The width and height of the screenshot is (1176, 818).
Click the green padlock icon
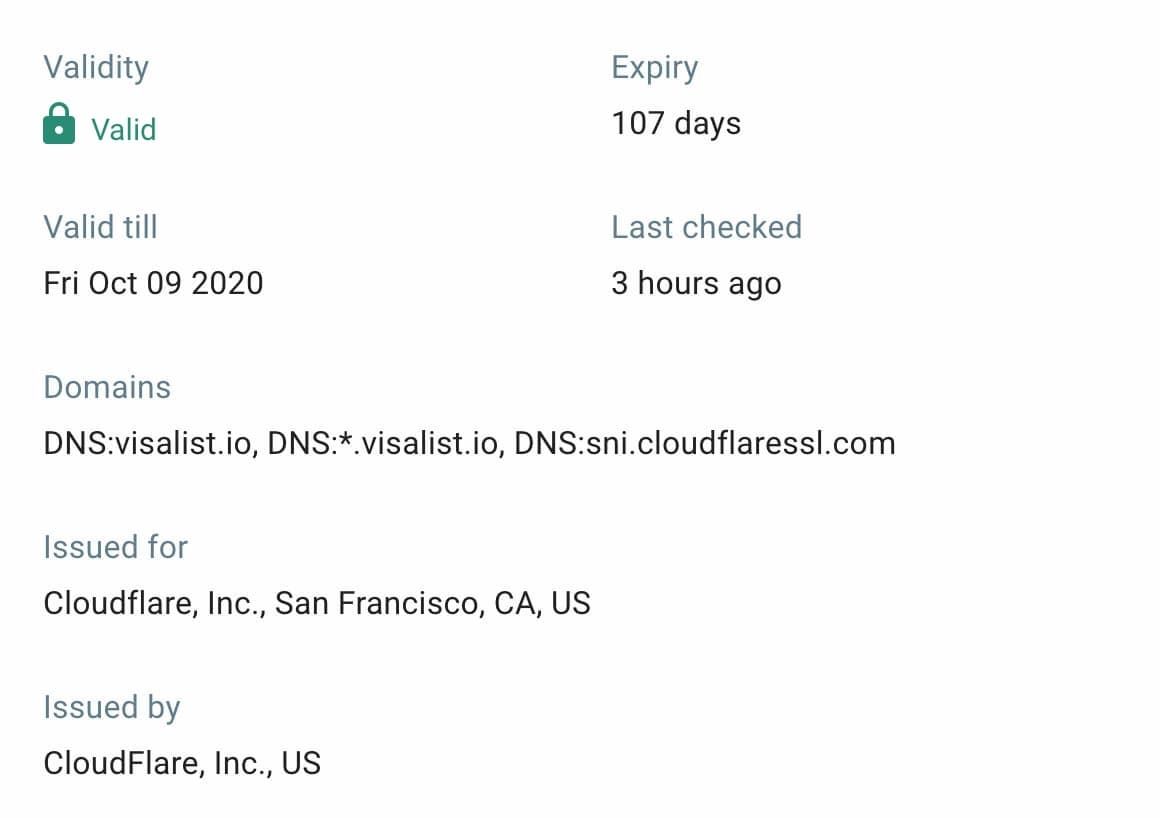click(59, 124)
